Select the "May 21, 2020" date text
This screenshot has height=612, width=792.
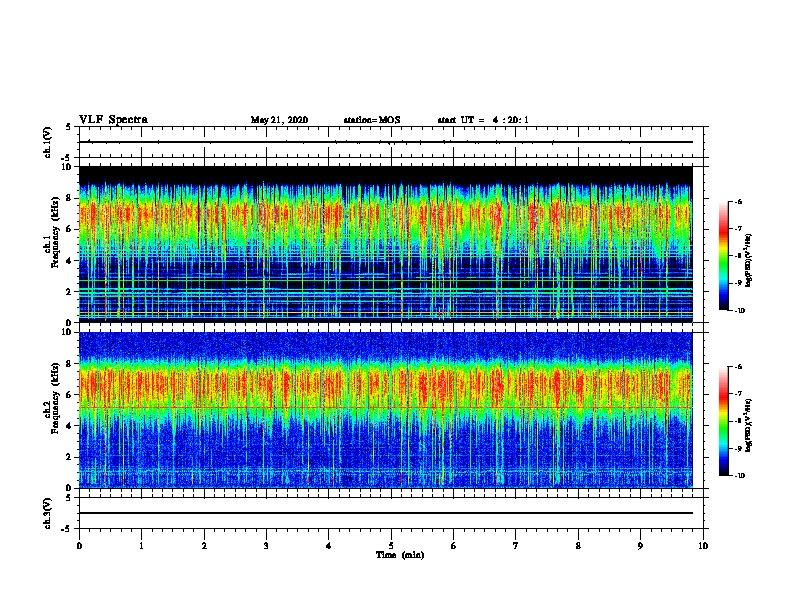tap(279, 120)
